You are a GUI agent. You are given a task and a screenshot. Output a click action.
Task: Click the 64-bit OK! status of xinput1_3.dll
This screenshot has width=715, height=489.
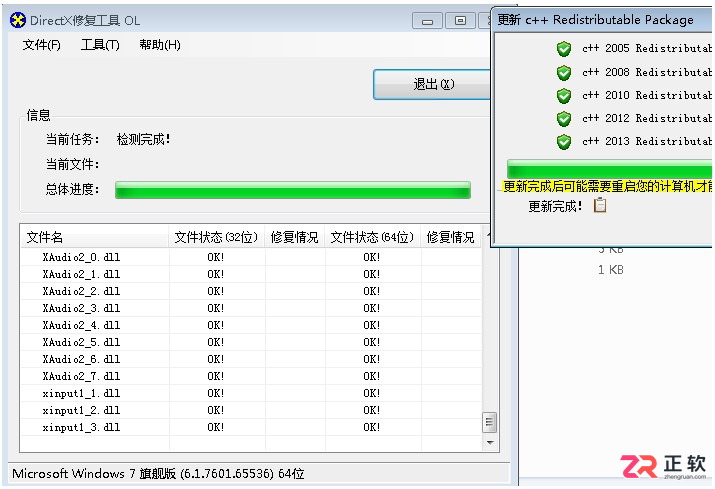point(372,427)
